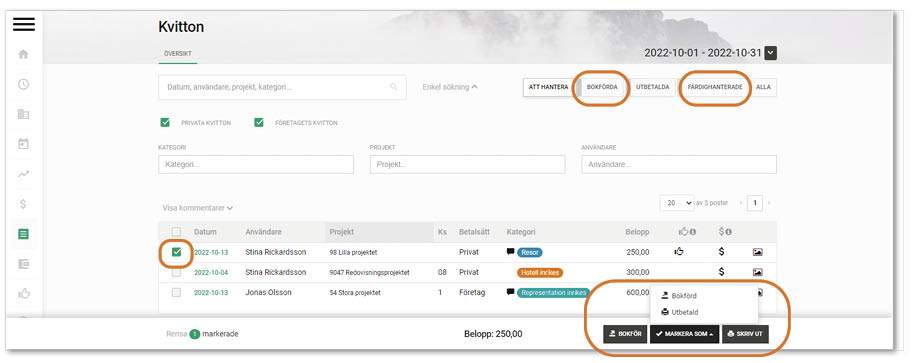Expand Visa kommentarer
Viewport: 912px width, 363px height.
click(198, 208)
